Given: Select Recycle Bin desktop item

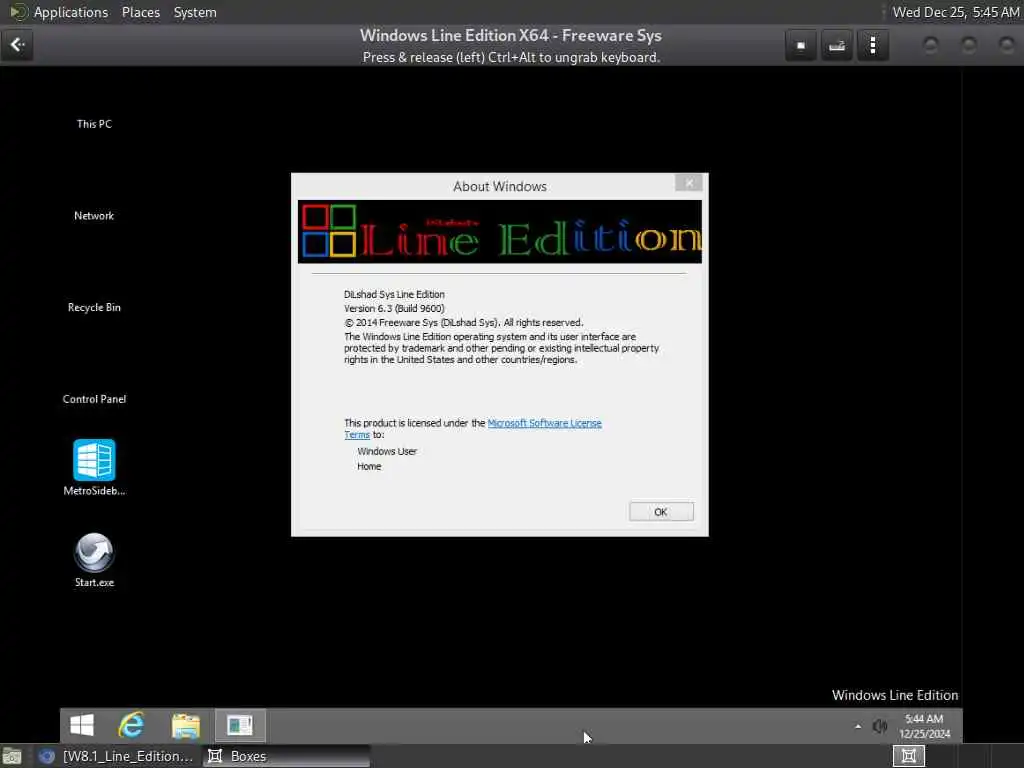Looking at the screenshot, I should [94, 308].
